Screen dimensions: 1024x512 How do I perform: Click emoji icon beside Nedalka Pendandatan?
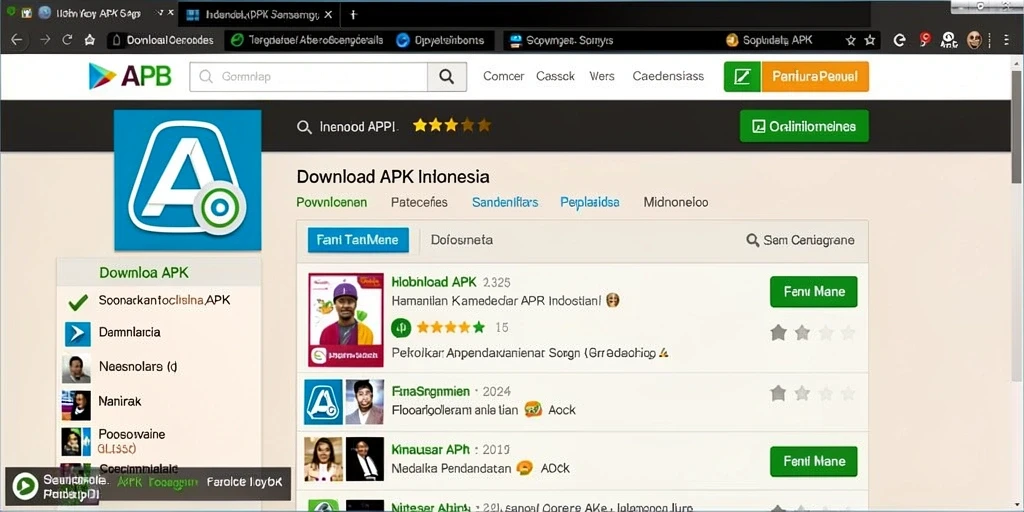point(525,468)
